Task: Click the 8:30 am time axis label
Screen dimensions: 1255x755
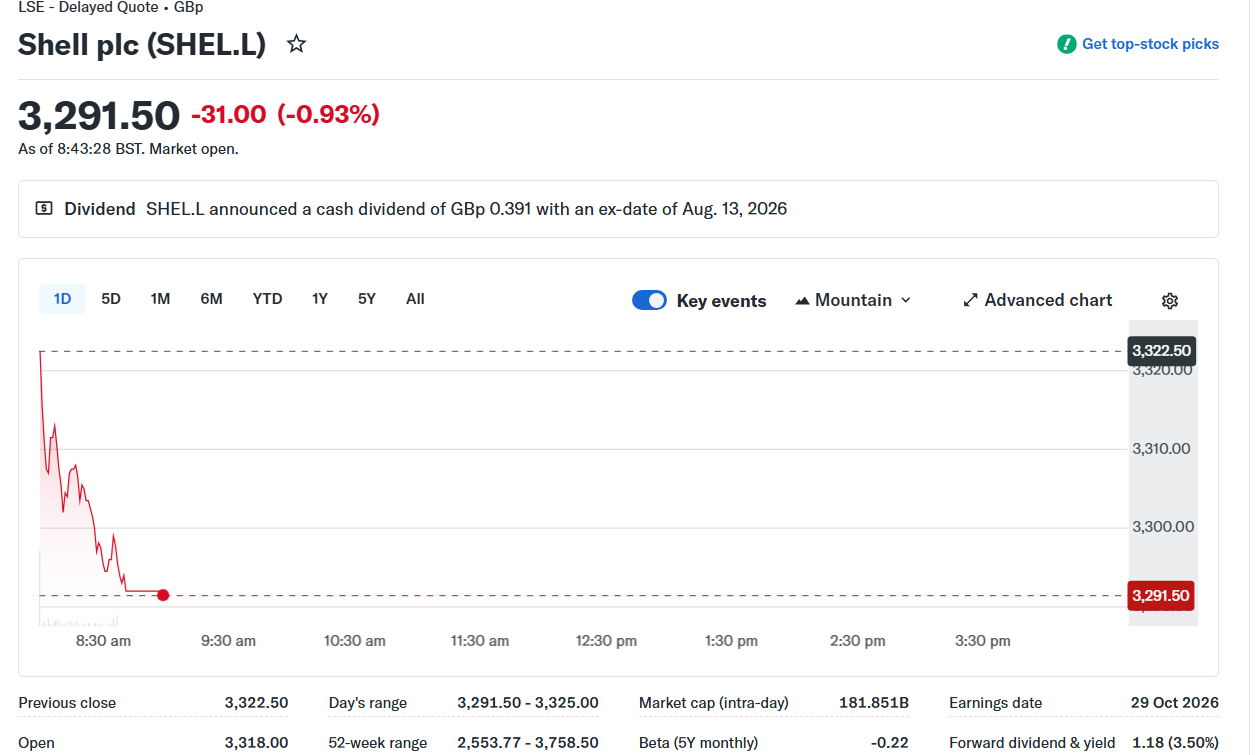Action: click(103, 641)
